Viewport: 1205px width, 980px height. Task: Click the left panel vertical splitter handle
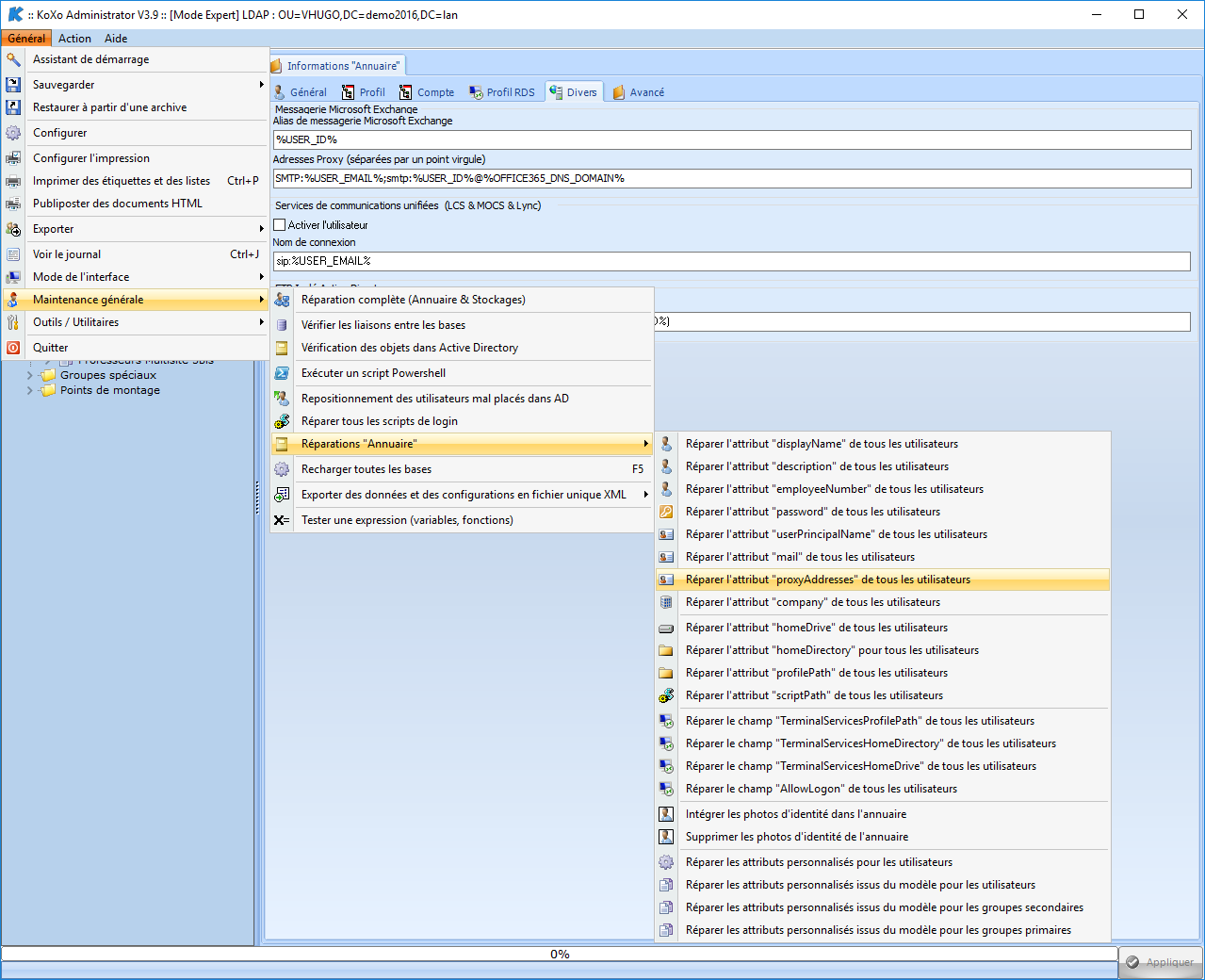(x=257, y=498)
